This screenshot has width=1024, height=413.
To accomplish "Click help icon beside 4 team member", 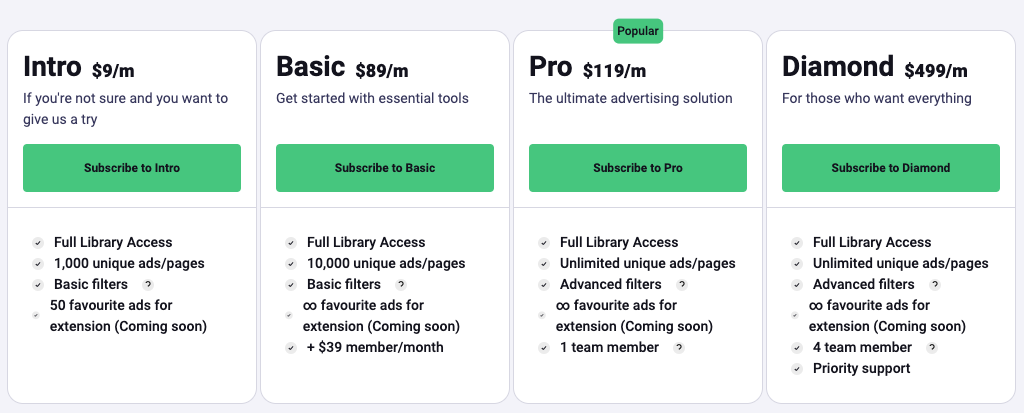I will pos(932,348).
